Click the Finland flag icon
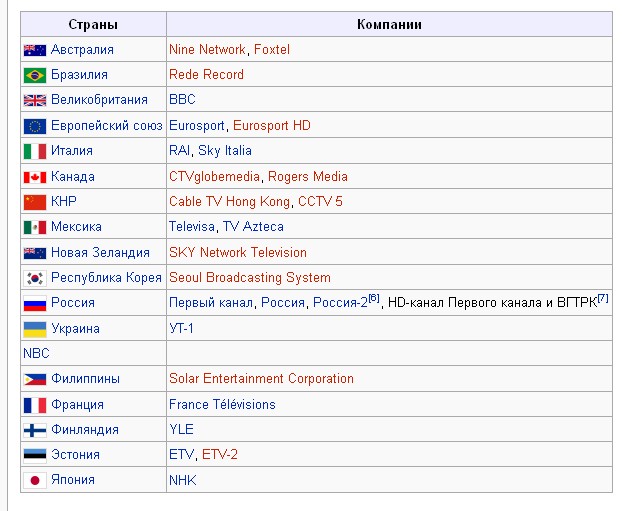Screen dimensions: 644x511 click(x=35, y=430)
